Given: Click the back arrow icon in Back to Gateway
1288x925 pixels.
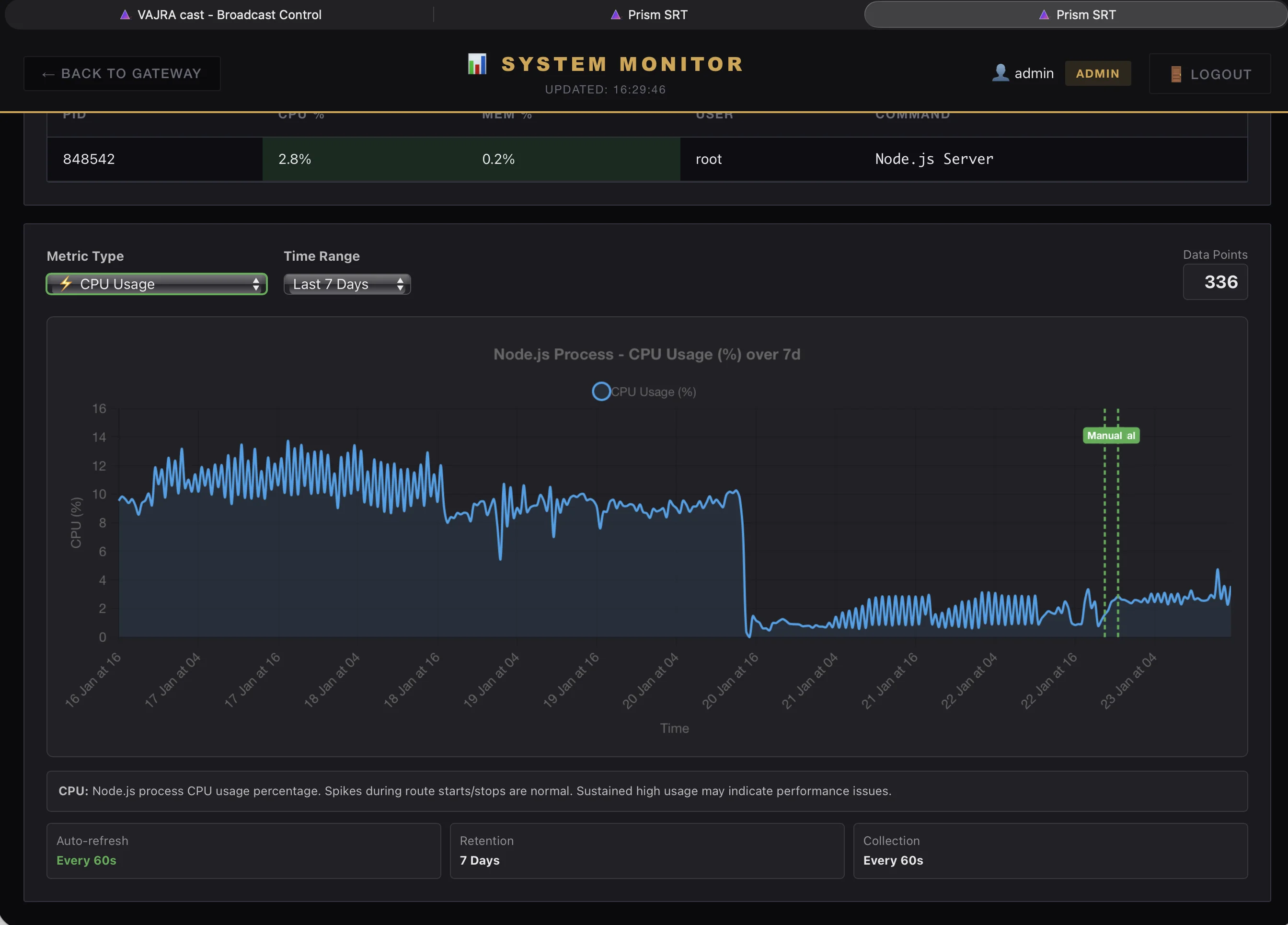Looking at the screenshot, I should pyautogui.click(x=48, y=74).
